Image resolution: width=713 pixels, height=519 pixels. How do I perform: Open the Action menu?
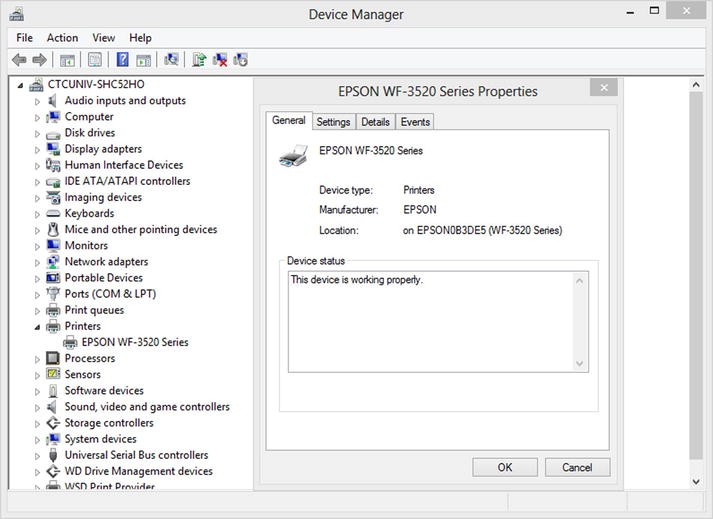[62, 38]
